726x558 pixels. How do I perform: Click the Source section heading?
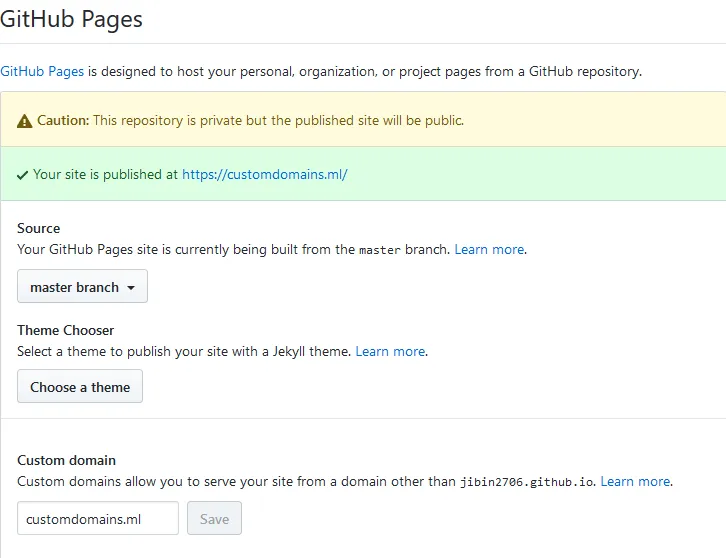[x=39, y=228]
